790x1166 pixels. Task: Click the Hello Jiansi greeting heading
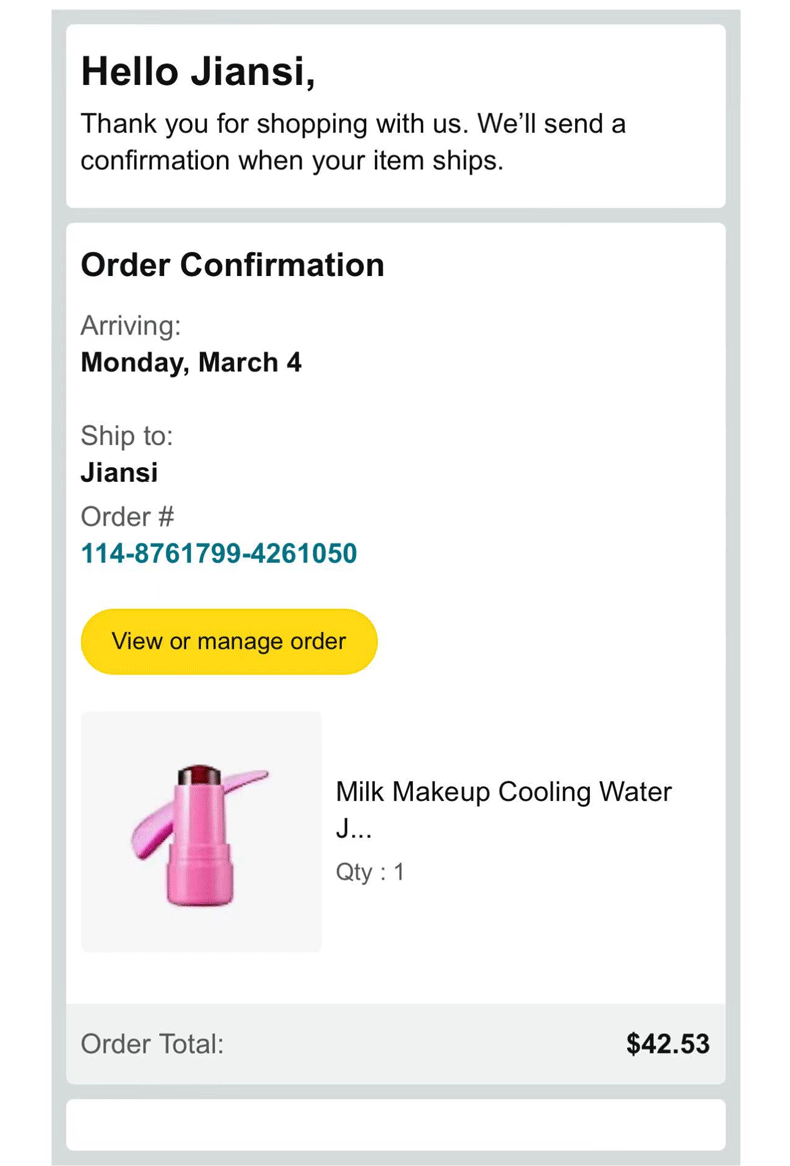pos(197,71)
